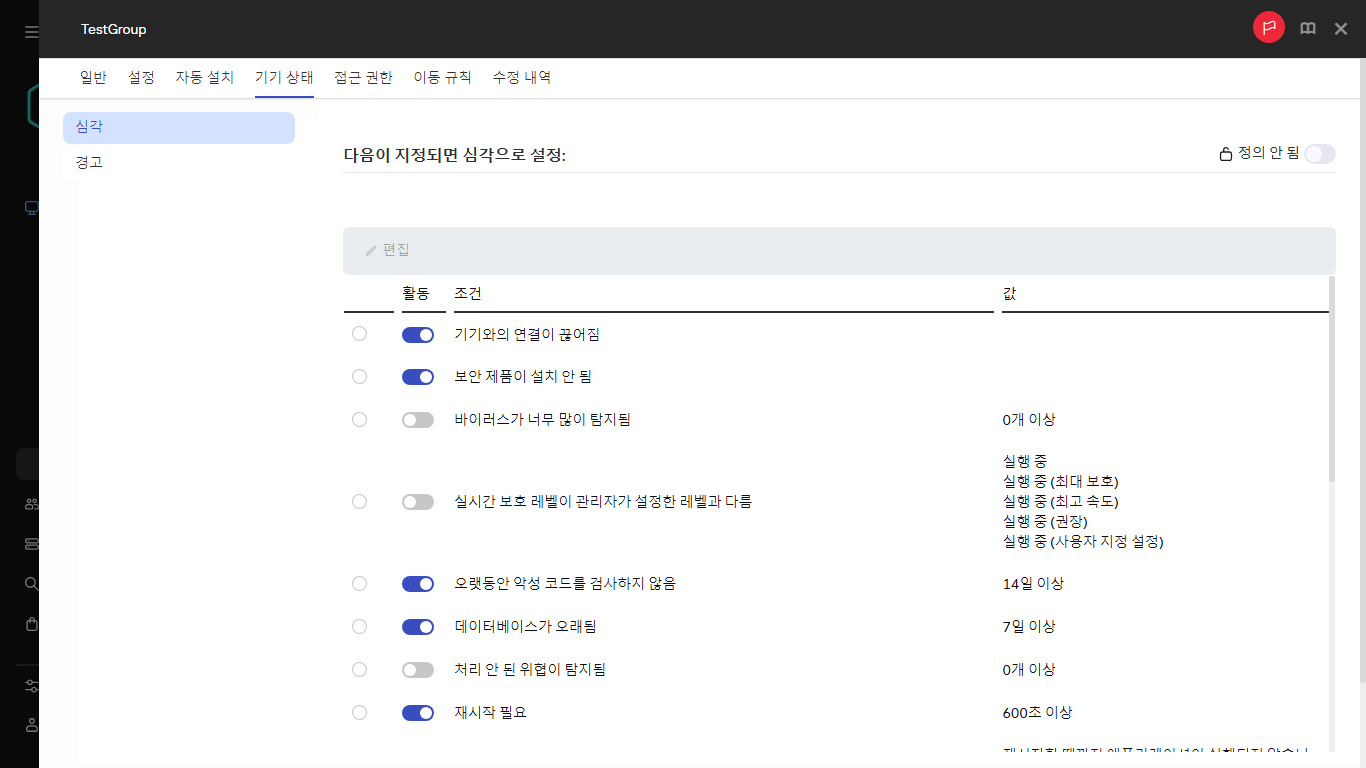Screen dimensions: 1366x768
Task: Click the '편집' edit button
Action: pyautogui.click(x=387, y=250)
